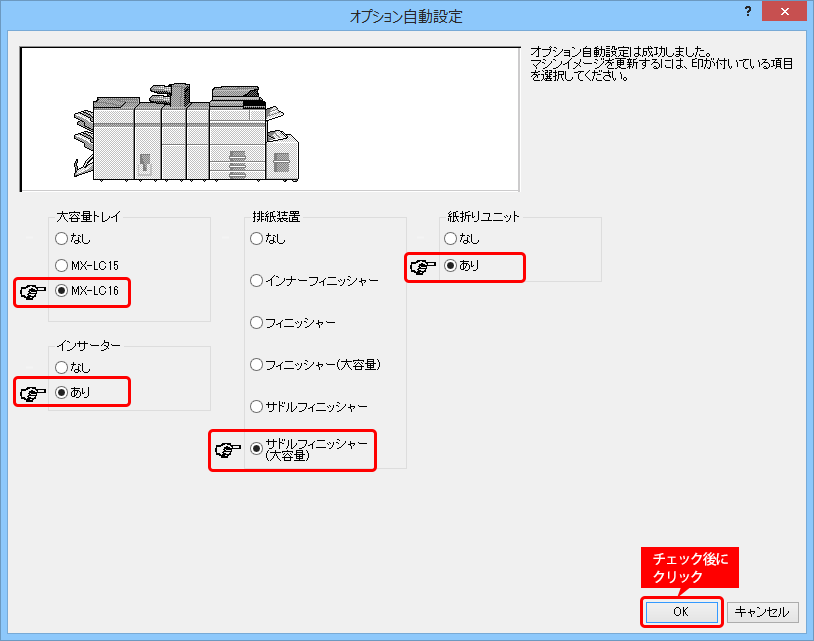Click the pointing hand icon beside MX-LC16
Screen dimensions: 814x641
35,293
